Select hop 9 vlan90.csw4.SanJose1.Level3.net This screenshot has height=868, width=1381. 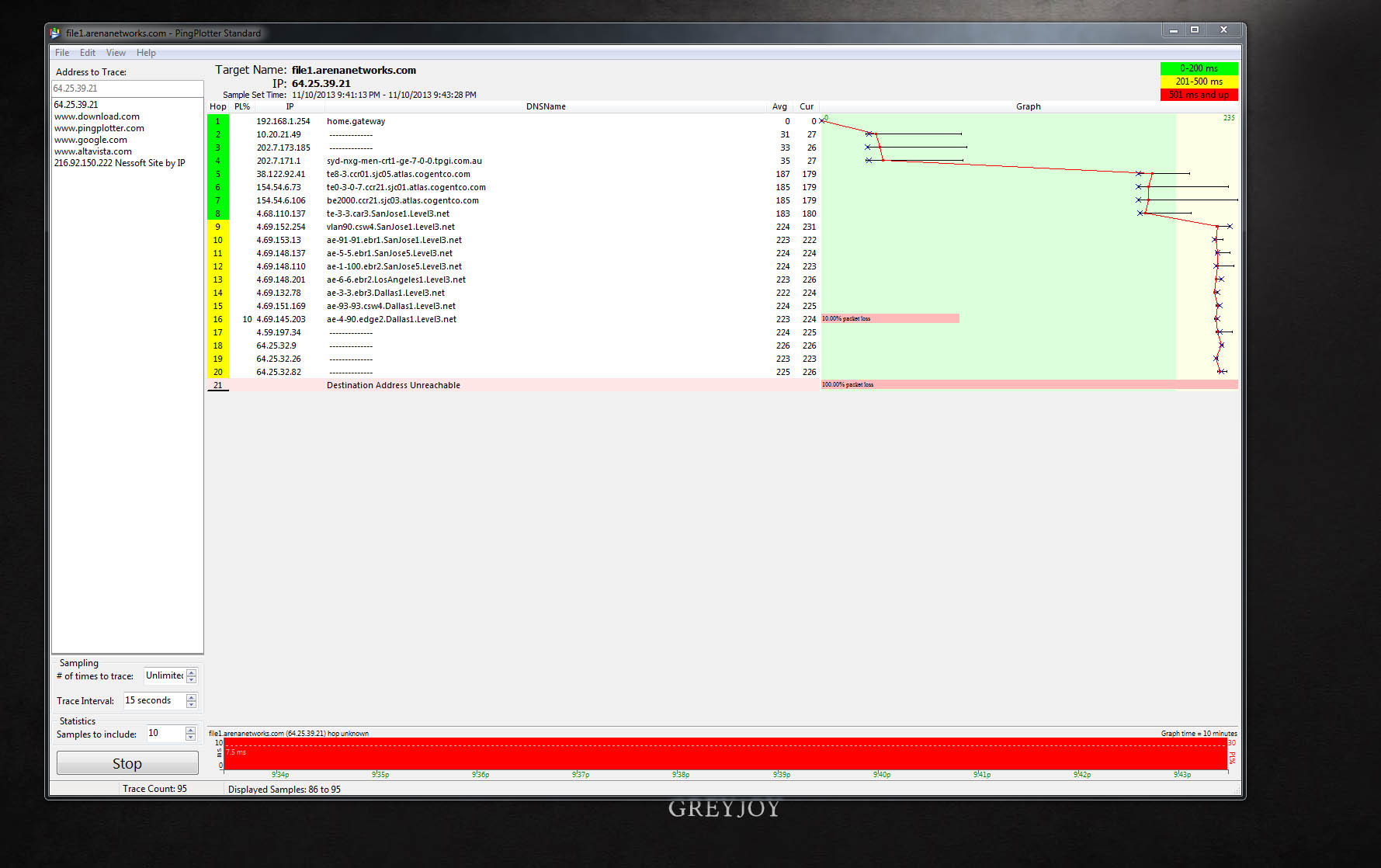[390, 227]
